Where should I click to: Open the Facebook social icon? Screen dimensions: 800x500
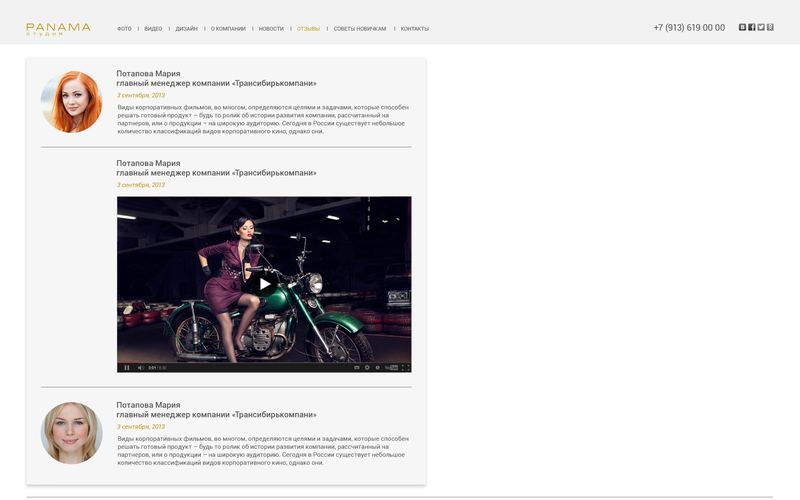(x=752, y=27)
